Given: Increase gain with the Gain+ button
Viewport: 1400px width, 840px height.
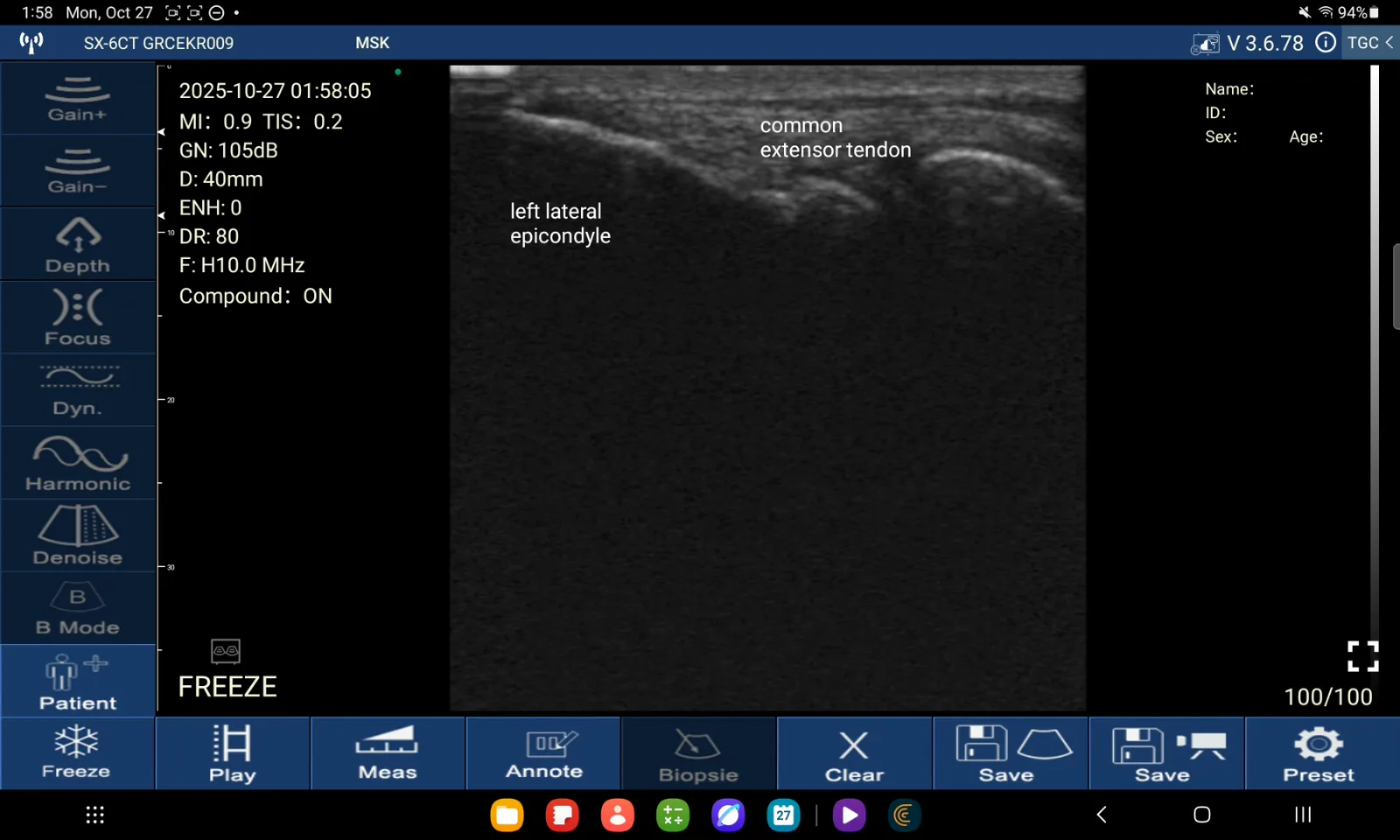Looking at the screenshot, I should tap(78, 98).
